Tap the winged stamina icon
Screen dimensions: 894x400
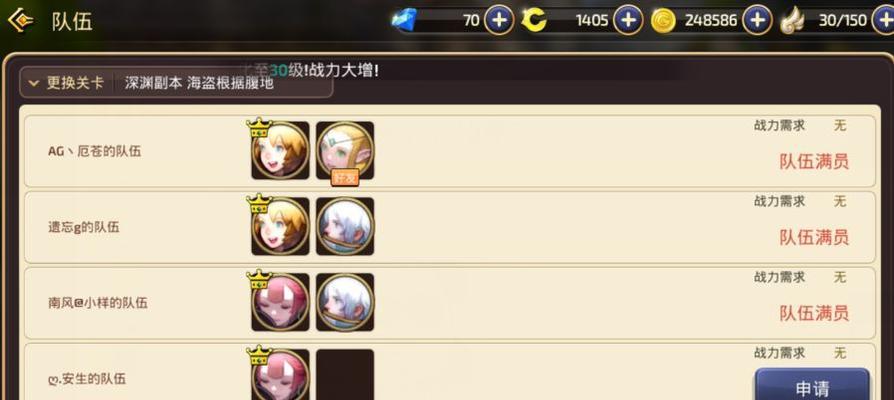click(x=793, y=21)
